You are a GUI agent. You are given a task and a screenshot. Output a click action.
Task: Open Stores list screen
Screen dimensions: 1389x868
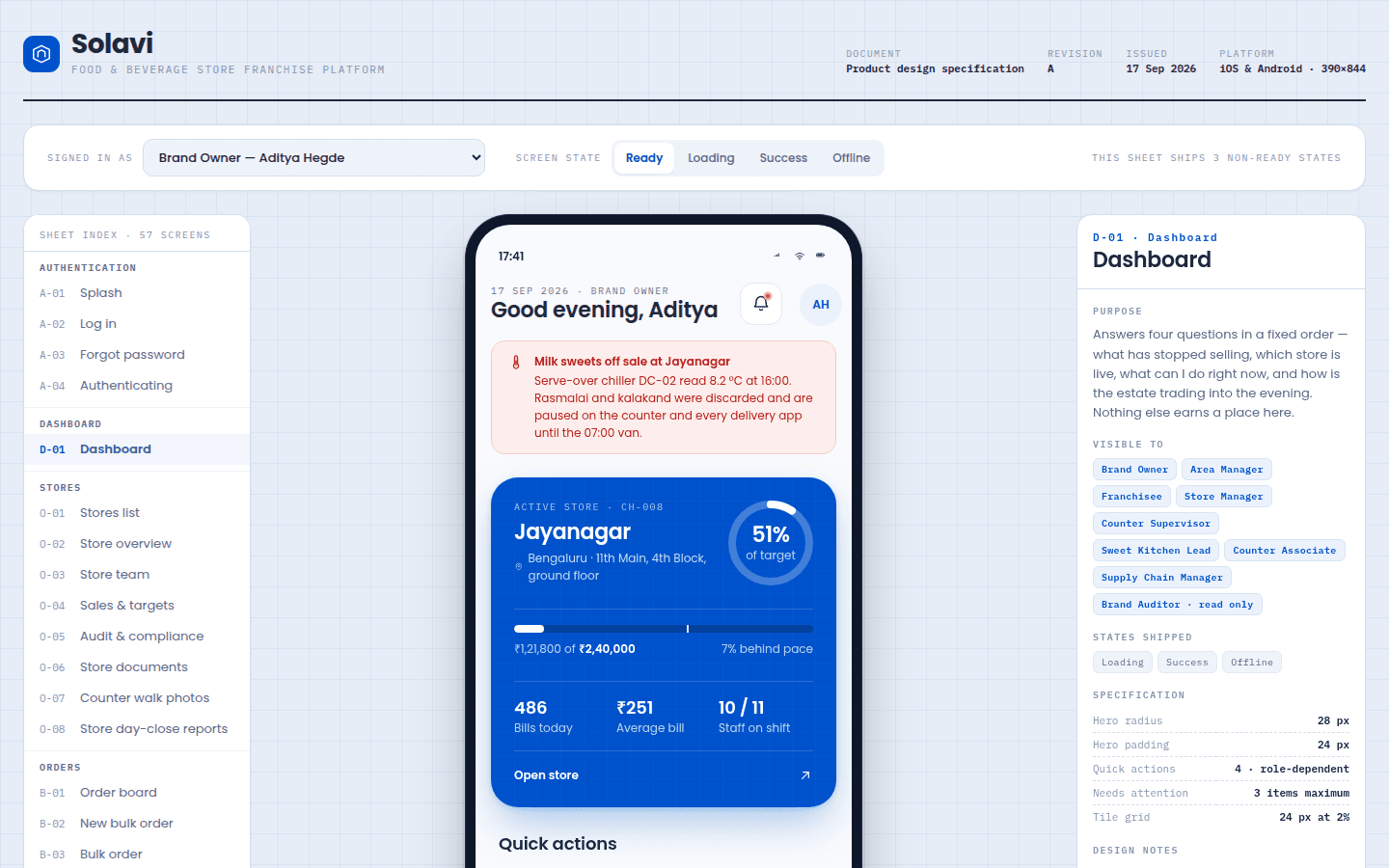point(137,513)
